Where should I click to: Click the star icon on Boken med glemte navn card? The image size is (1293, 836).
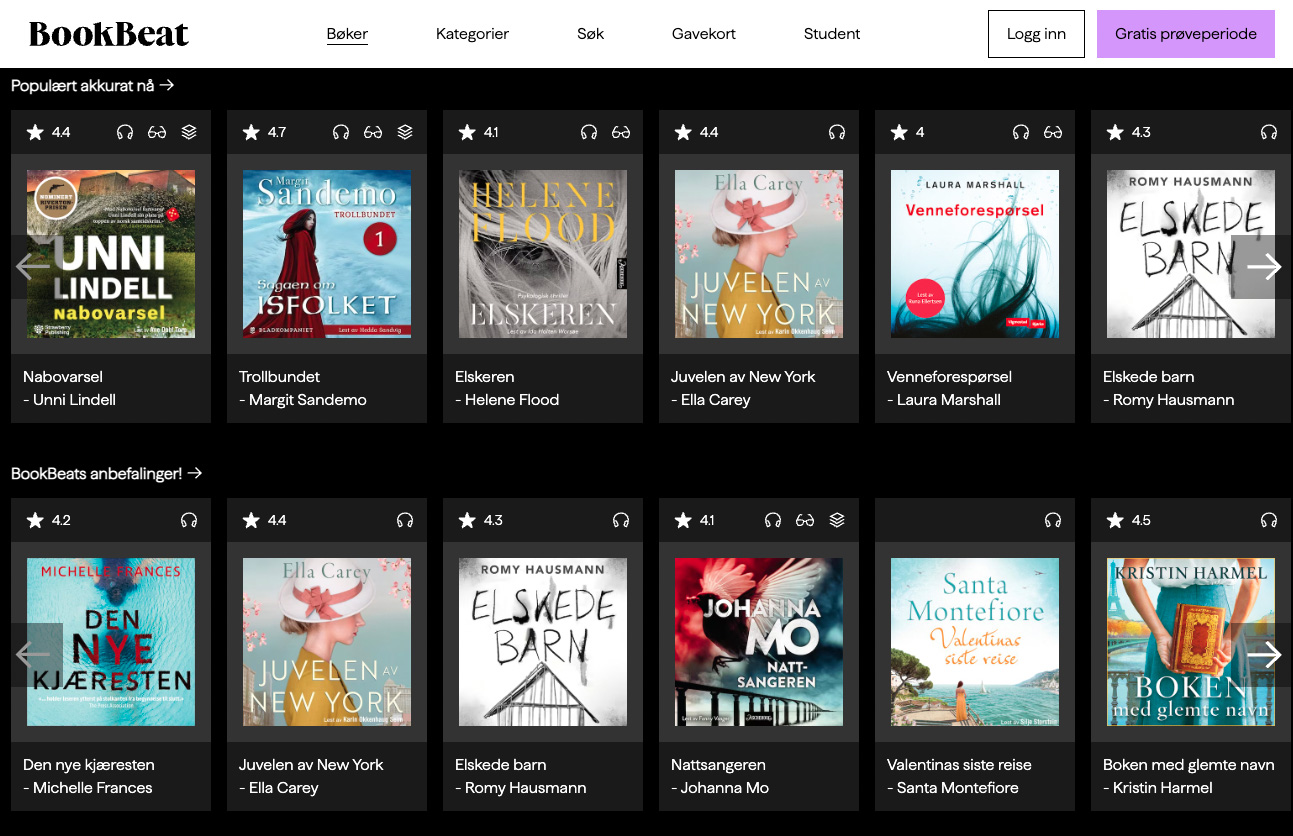1115,520
